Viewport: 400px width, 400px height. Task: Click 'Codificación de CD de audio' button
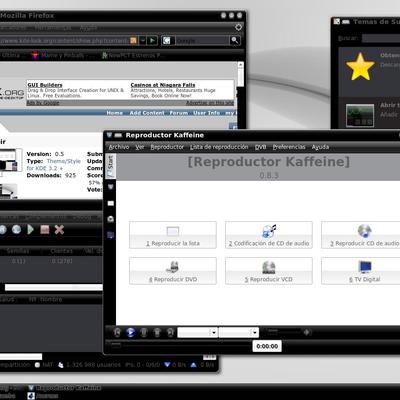coord(269,235)
